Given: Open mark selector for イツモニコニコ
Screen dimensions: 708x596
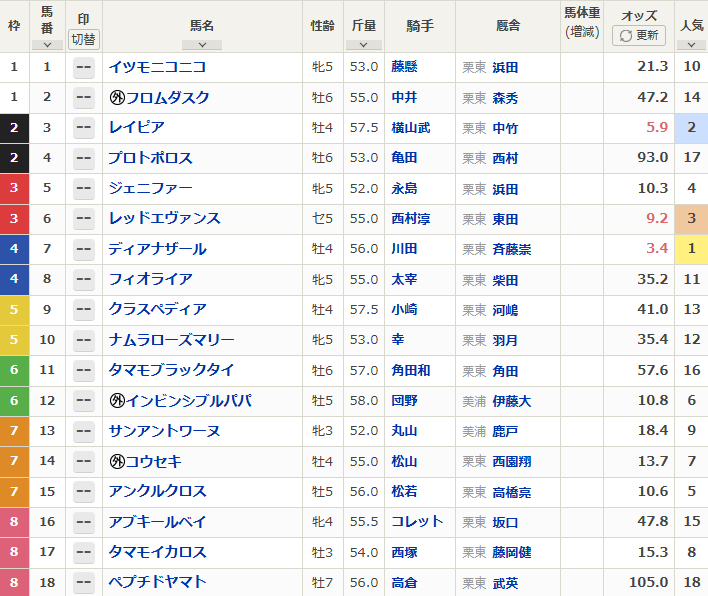Looking at the screenshot, I should point(84,67).
